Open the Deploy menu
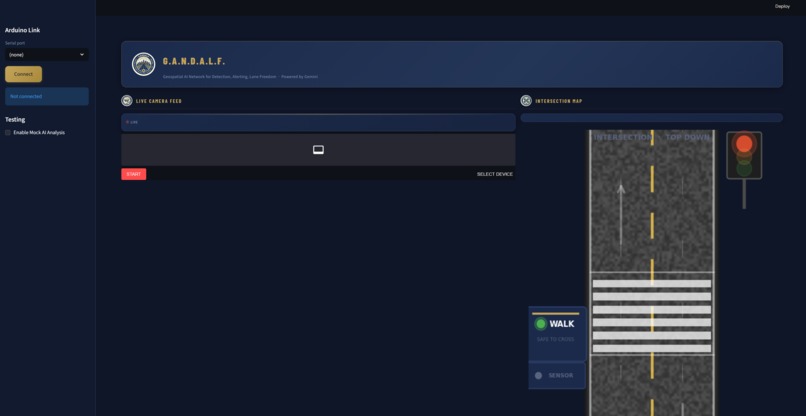The height and width of the screenshot is (416, 806). pyautogui.click(x=782, y=7)
